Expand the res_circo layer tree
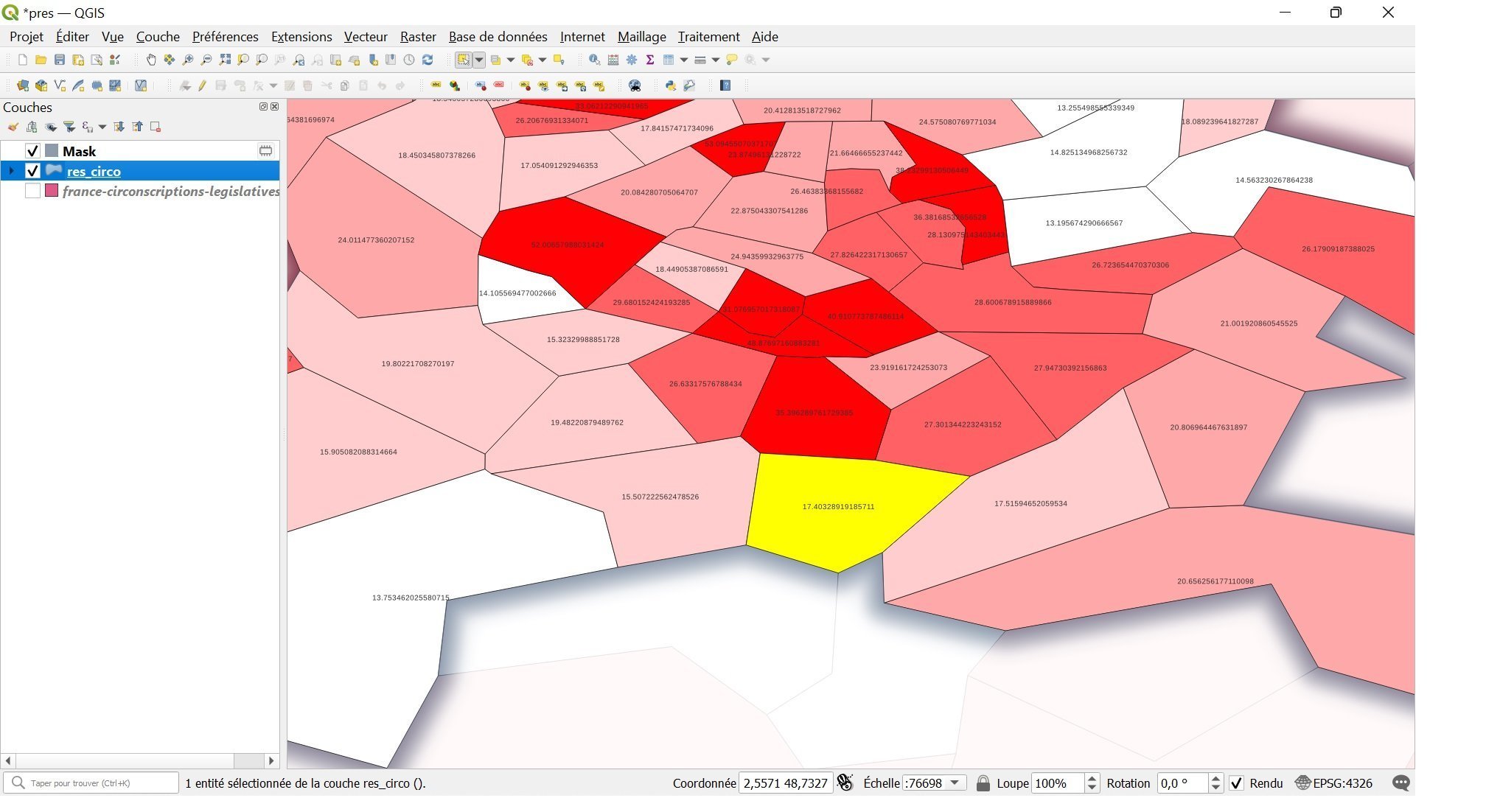 point(11,171)
